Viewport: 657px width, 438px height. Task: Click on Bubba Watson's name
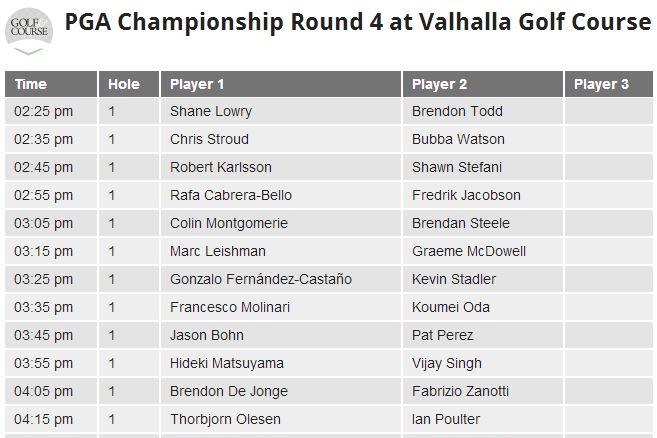[458, 139]
